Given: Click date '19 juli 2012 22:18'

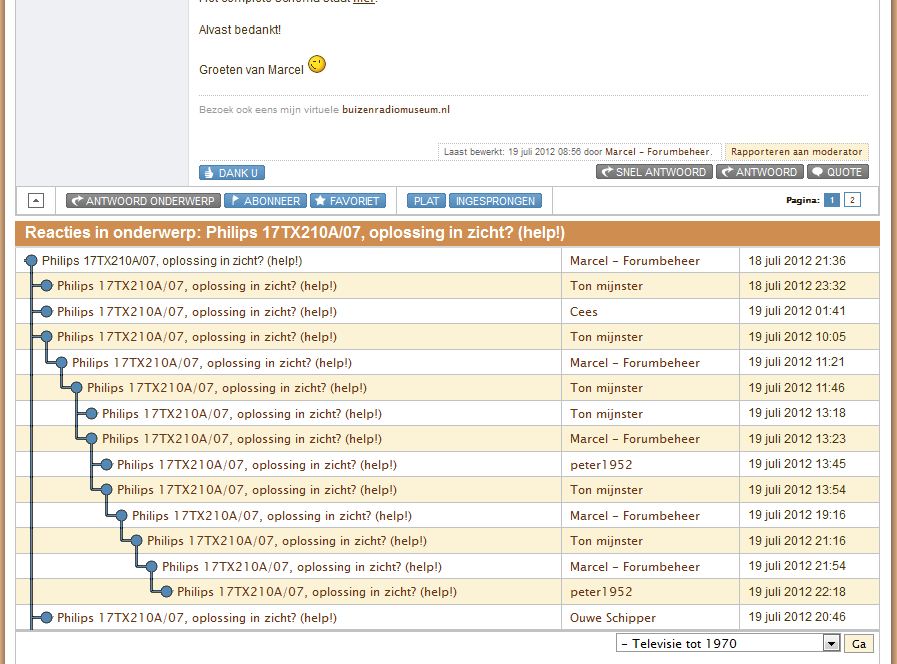Looking at the screenshot, I should pos(797,591).
